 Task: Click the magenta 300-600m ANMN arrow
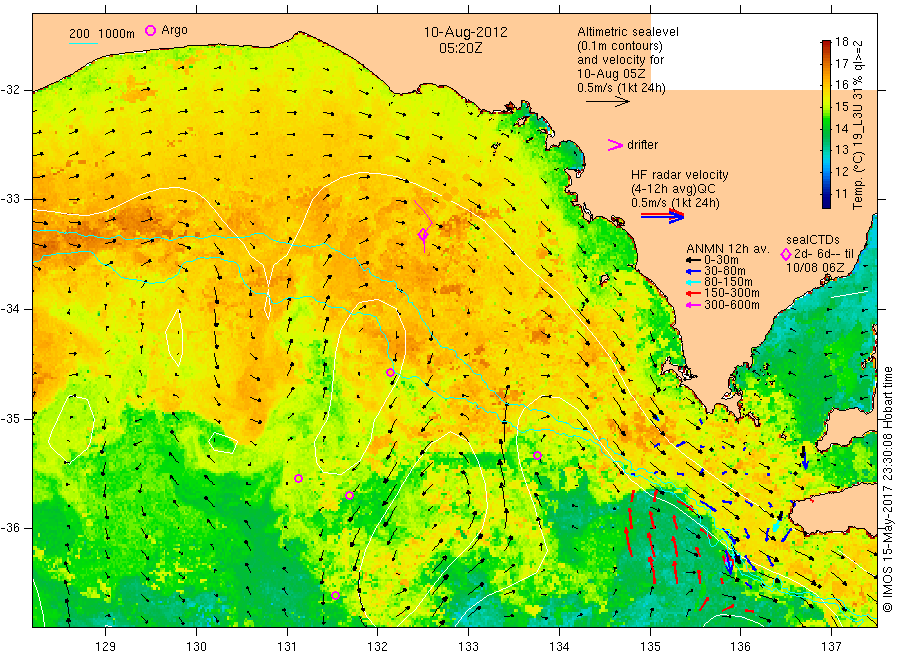pos(693,305)
